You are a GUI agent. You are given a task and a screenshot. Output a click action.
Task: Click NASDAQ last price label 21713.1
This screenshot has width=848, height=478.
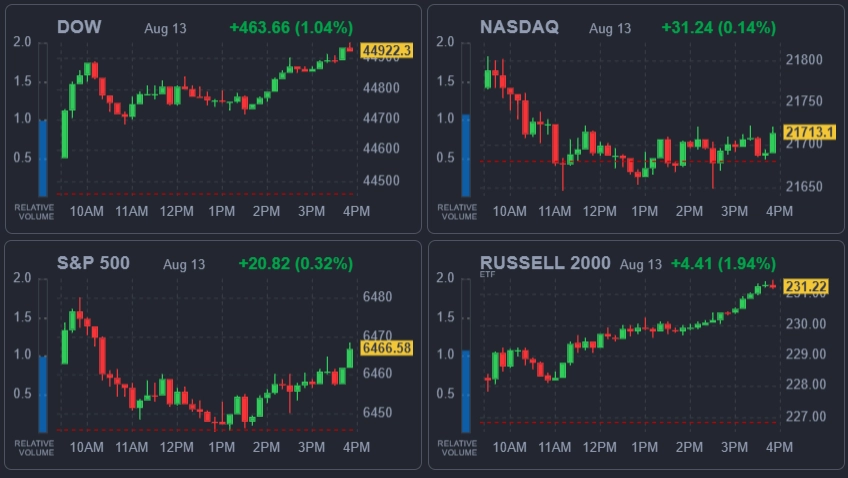[x=809, y=132]
